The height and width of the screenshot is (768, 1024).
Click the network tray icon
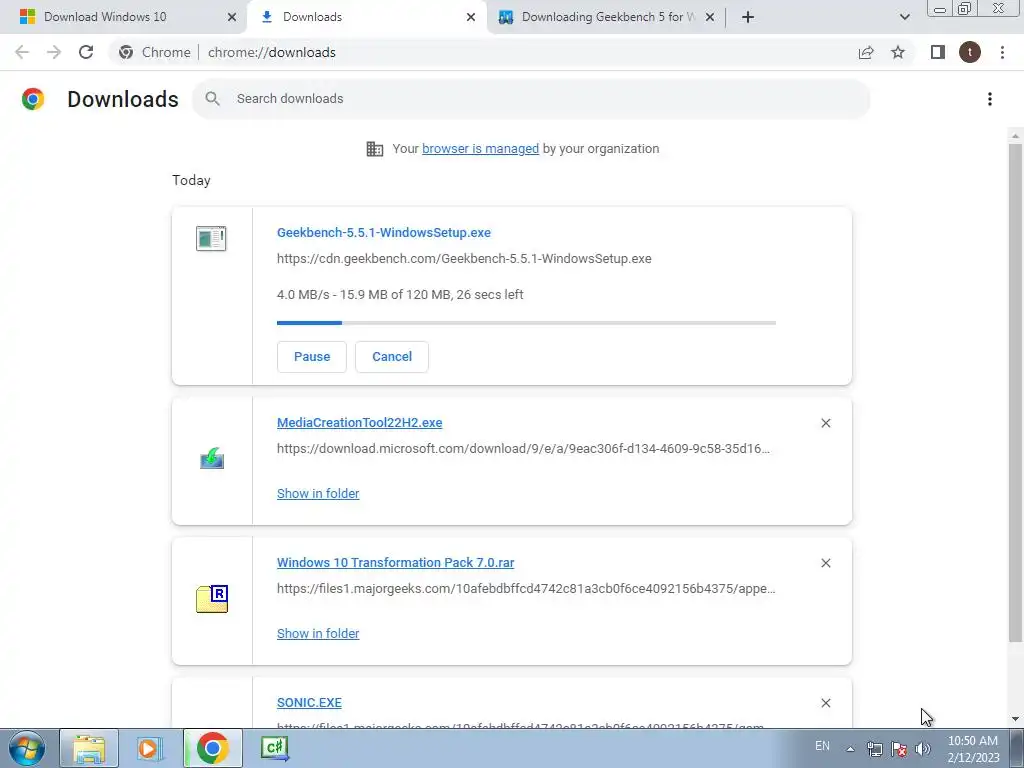tap(874, 749)
